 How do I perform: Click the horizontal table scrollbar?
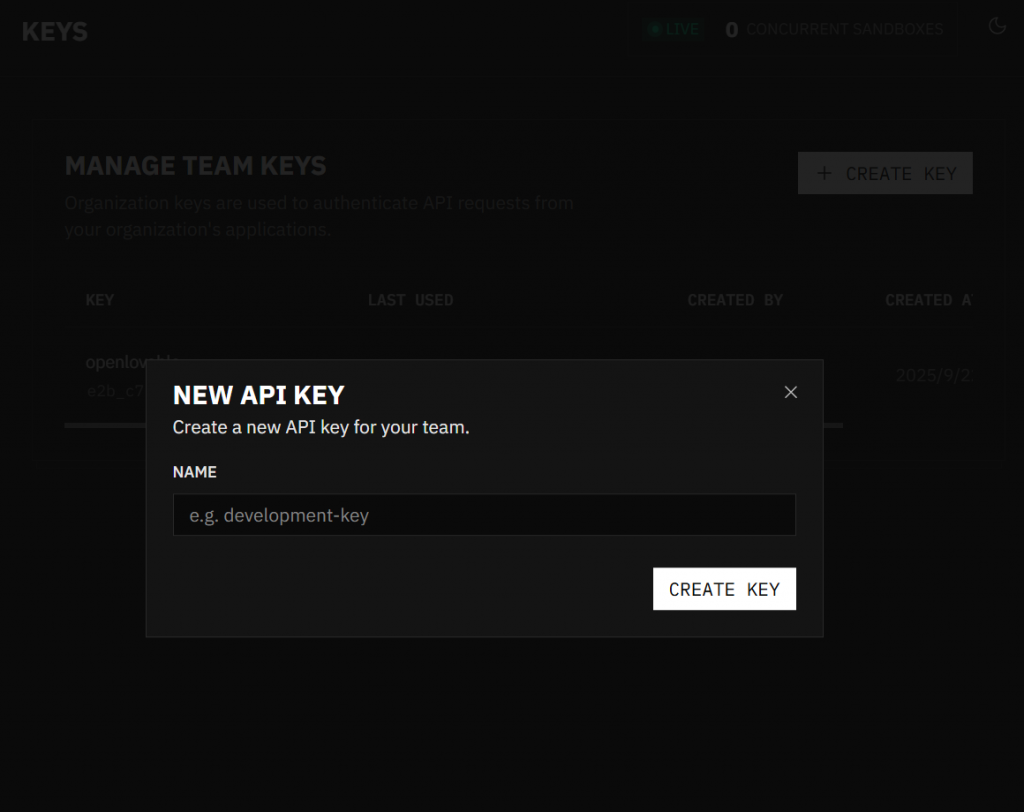coord(453,425)
